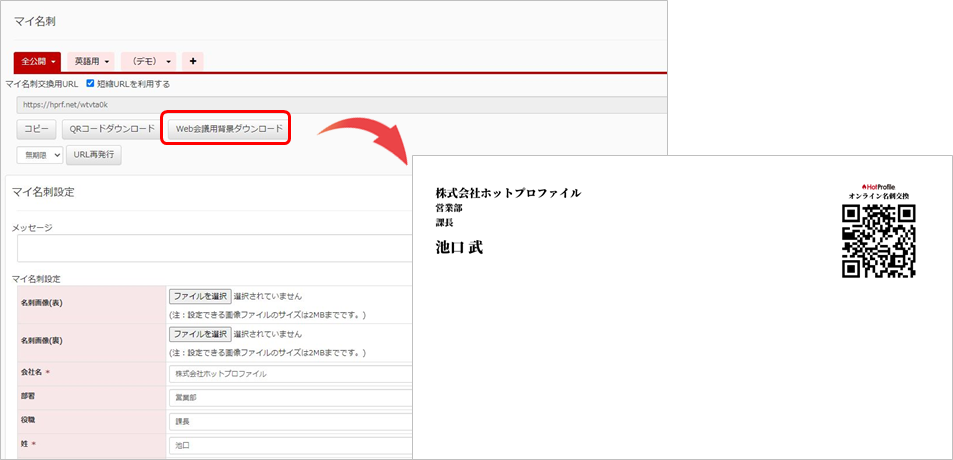Click the QR code image on the card
Viewport: 953px width, 460px height.
pos(878,241)
